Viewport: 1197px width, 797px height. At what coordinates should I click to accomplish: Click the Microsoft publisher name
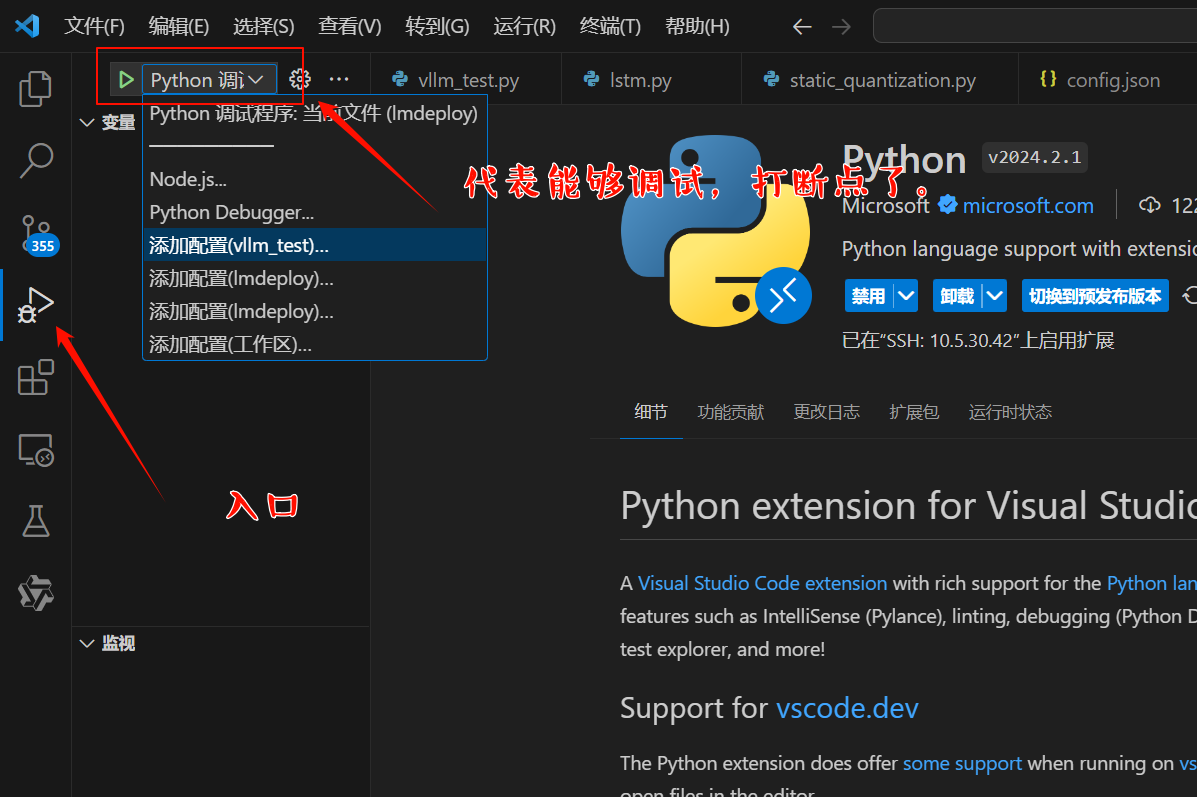point(886,205)
